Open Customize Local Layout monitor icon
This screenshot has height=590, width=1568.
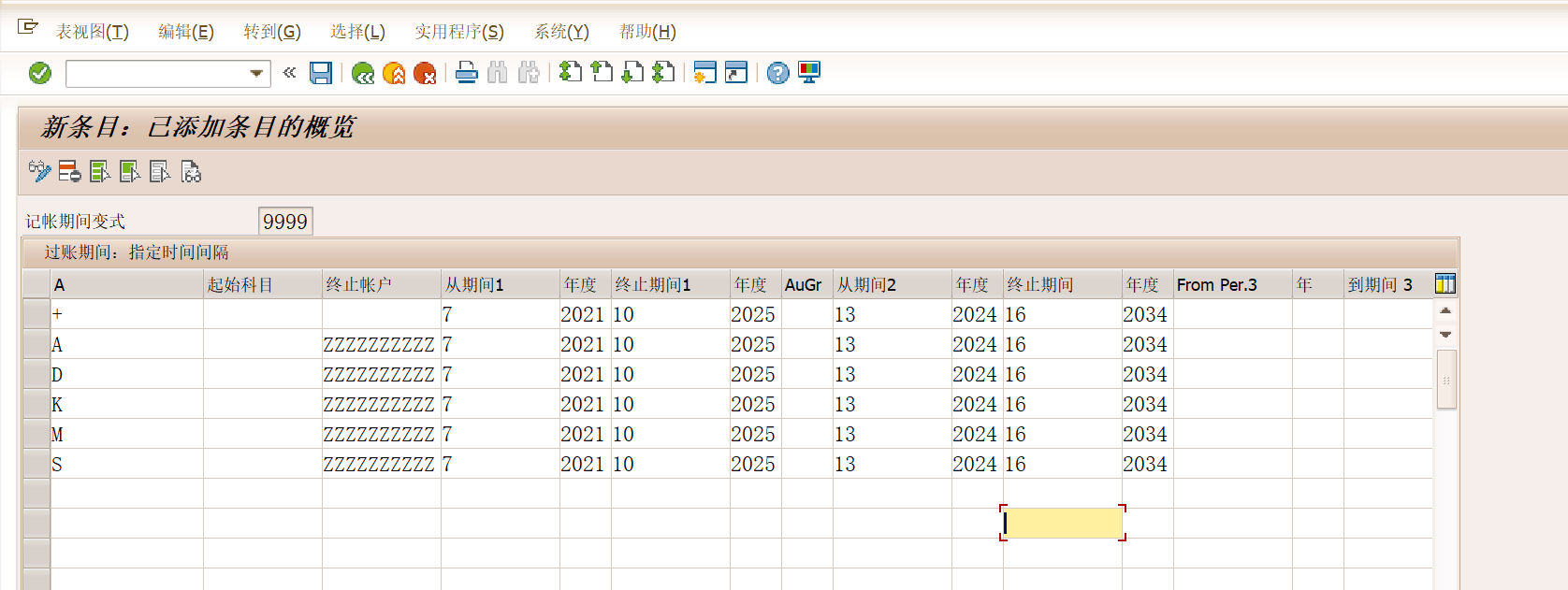coord(809,73)
